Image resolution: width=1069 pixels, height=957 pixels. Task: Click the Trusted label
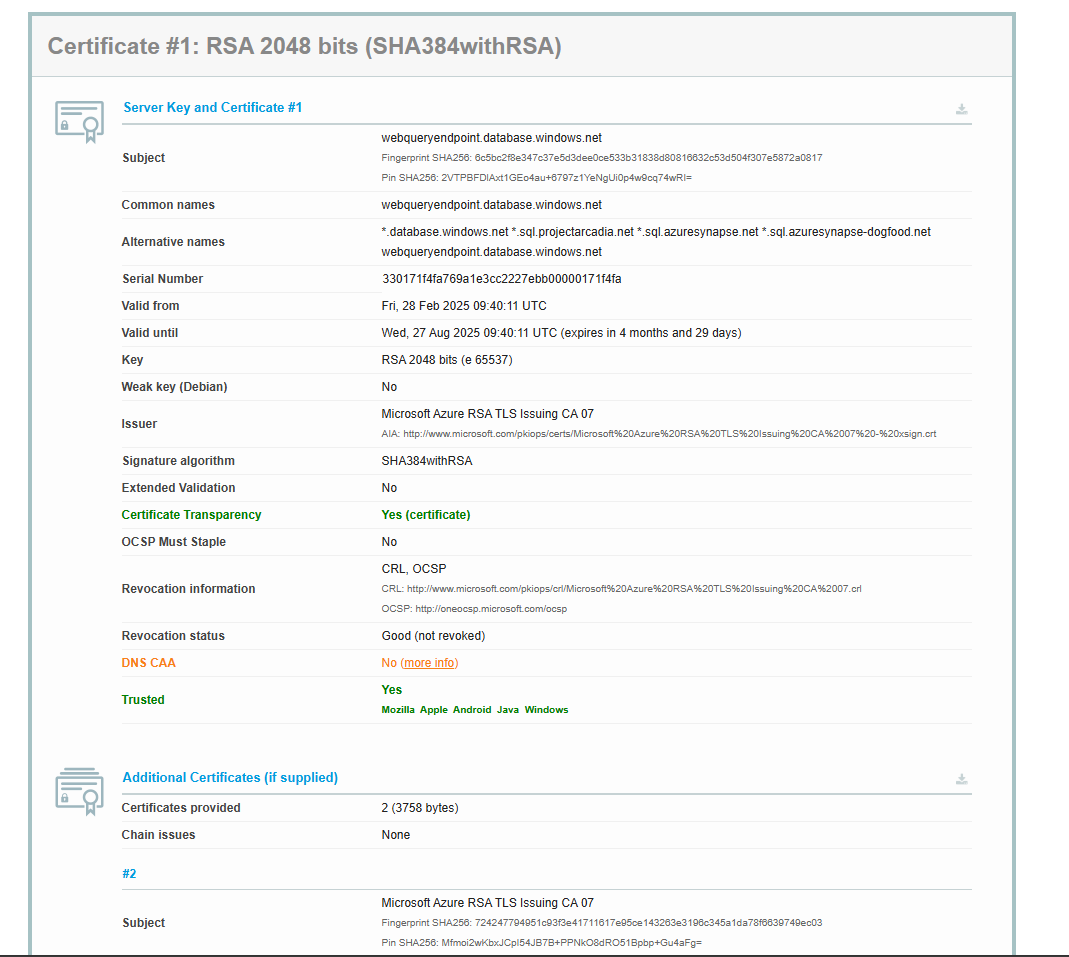tap(142, 700)
